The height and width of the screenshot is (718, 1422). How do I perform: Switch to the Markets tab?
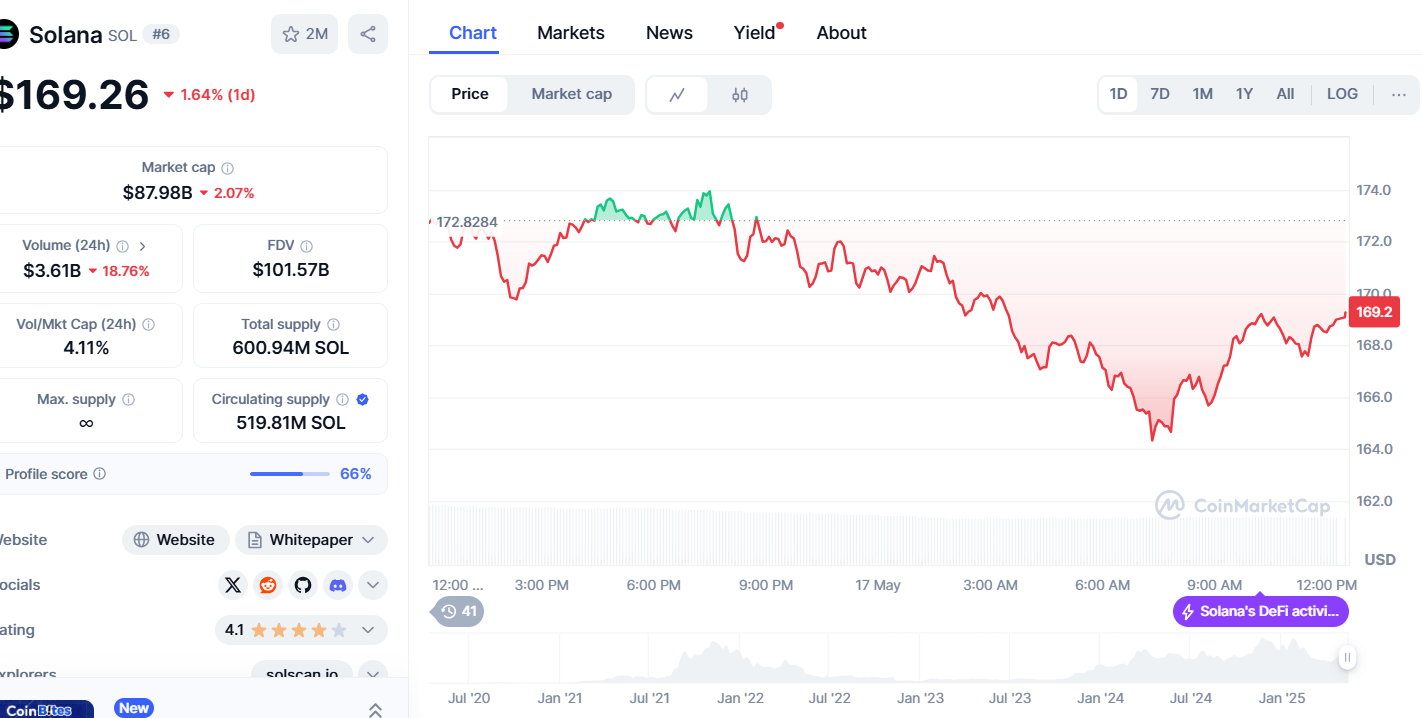click(570, 33)
